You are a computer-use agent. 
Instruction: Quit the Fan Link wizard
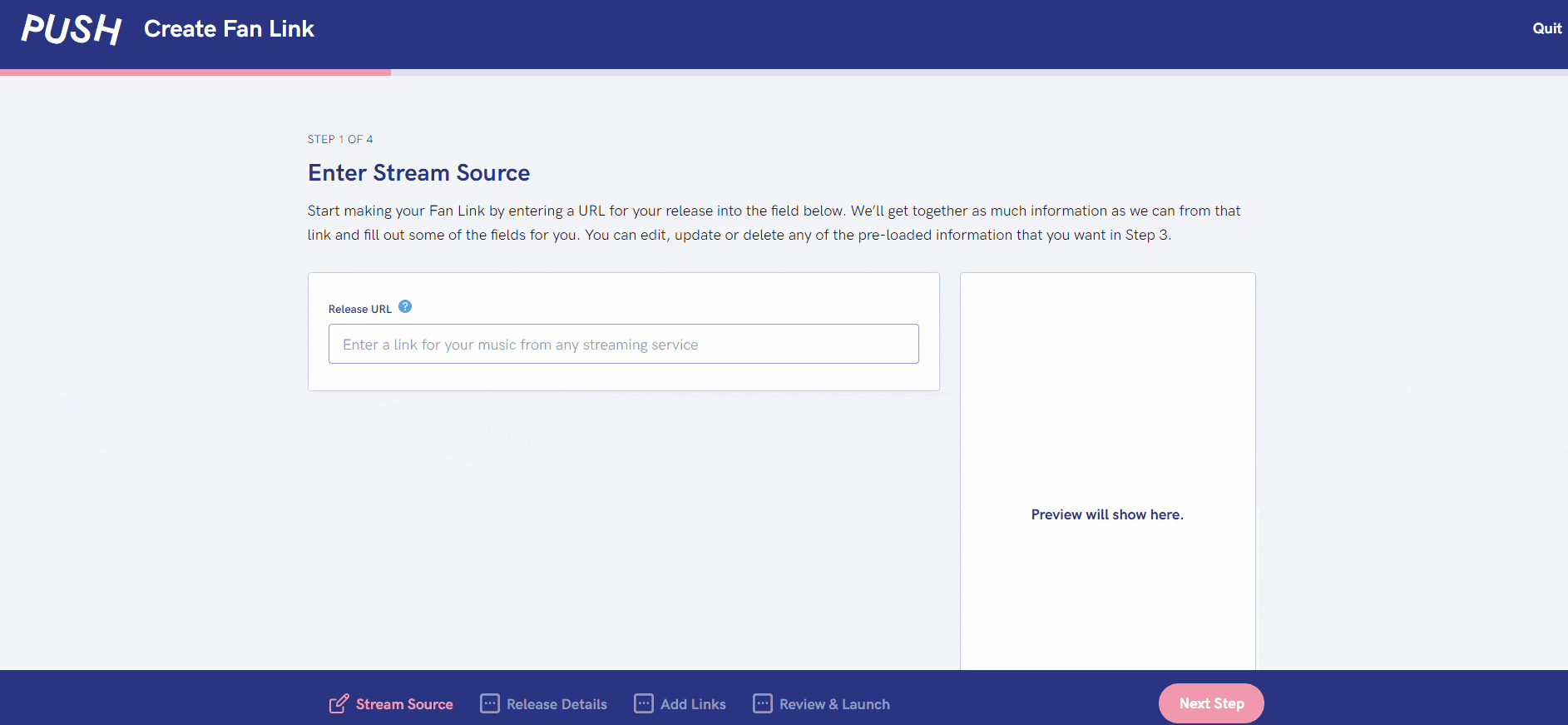tap(1546, 28)
